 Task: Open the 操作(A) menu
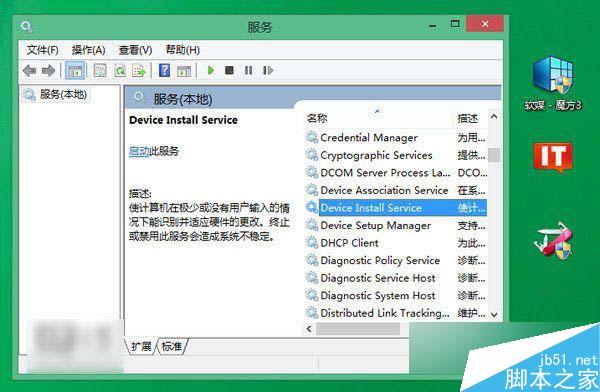(88, 50)
